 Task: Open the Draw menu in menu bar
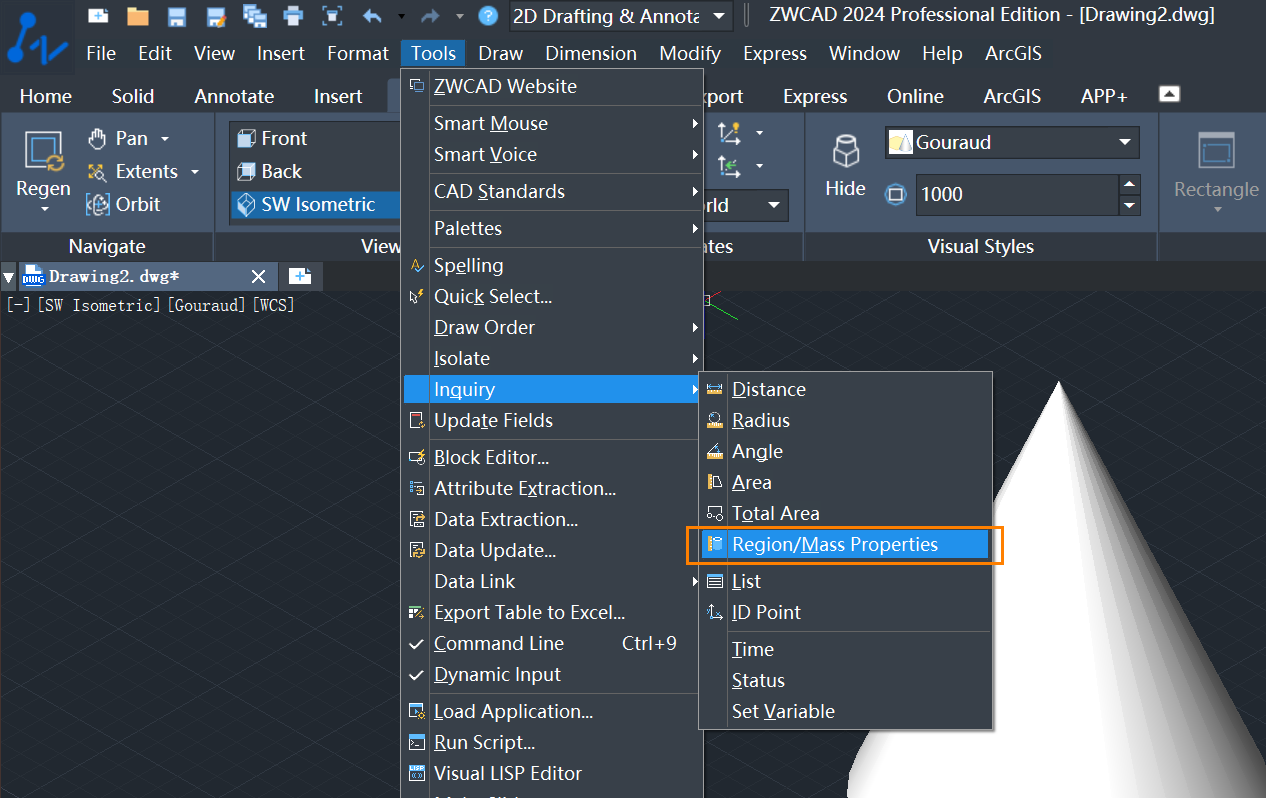pyautogui.click(x=501, y=54)
